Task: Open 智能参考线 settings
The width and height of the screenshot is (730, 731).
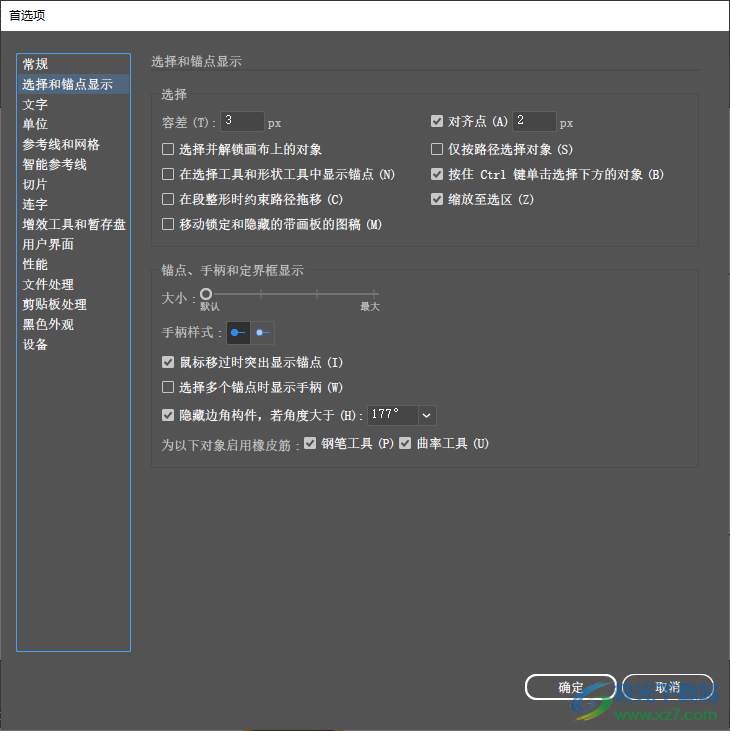Action: pyautogui.click(x=73, y=164)
